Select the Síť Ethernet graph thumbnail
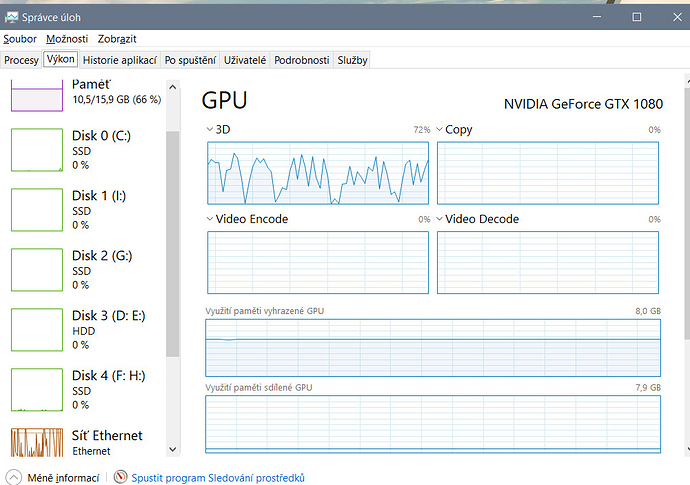The height and width of the screenshot is (485, 690). 36,442
